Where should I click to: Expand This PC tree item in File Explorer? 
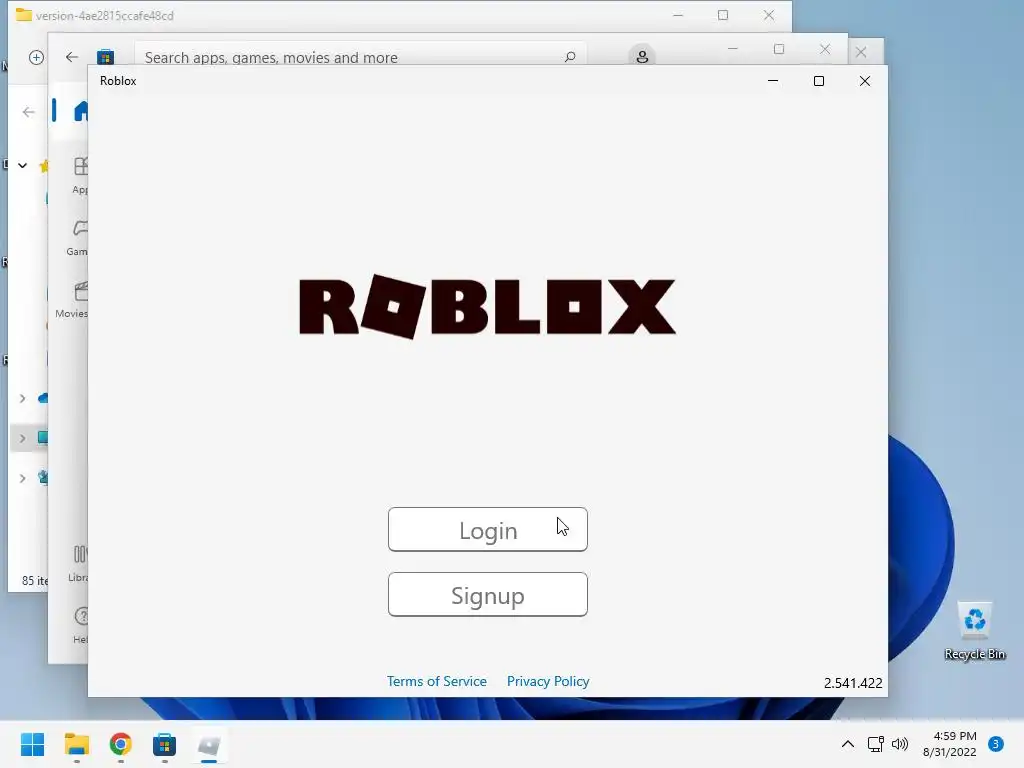(22, 438)
